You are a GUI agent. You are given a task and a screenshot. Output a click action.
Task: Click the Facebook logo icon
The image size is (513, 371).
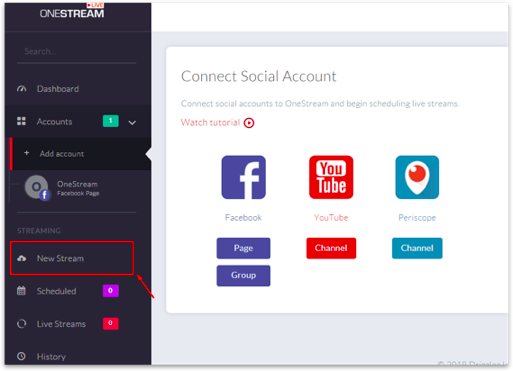click(244, 177)
